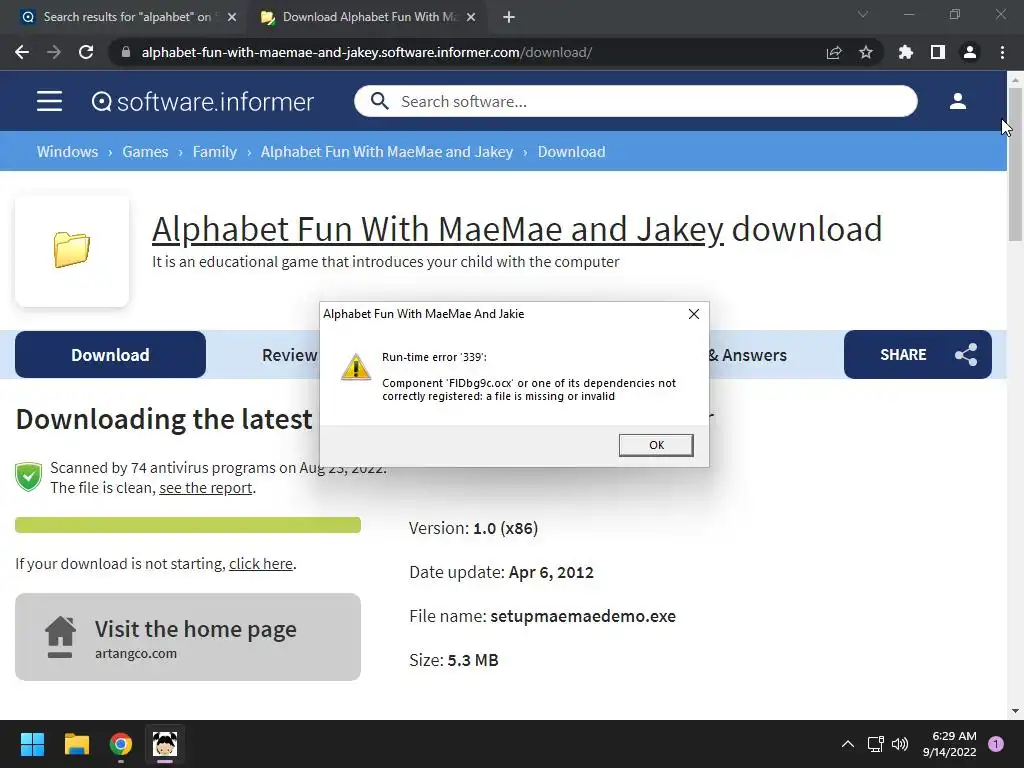
Task: Go to Games breadcrumb
Action: (145, 152)
